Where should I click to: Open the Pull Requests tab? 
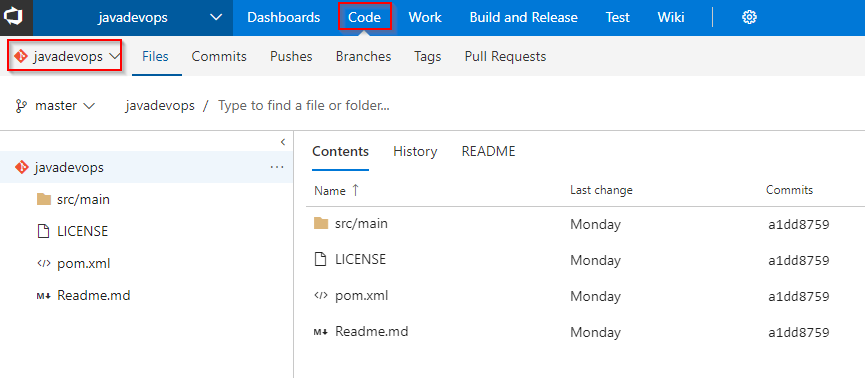[505, 56]
